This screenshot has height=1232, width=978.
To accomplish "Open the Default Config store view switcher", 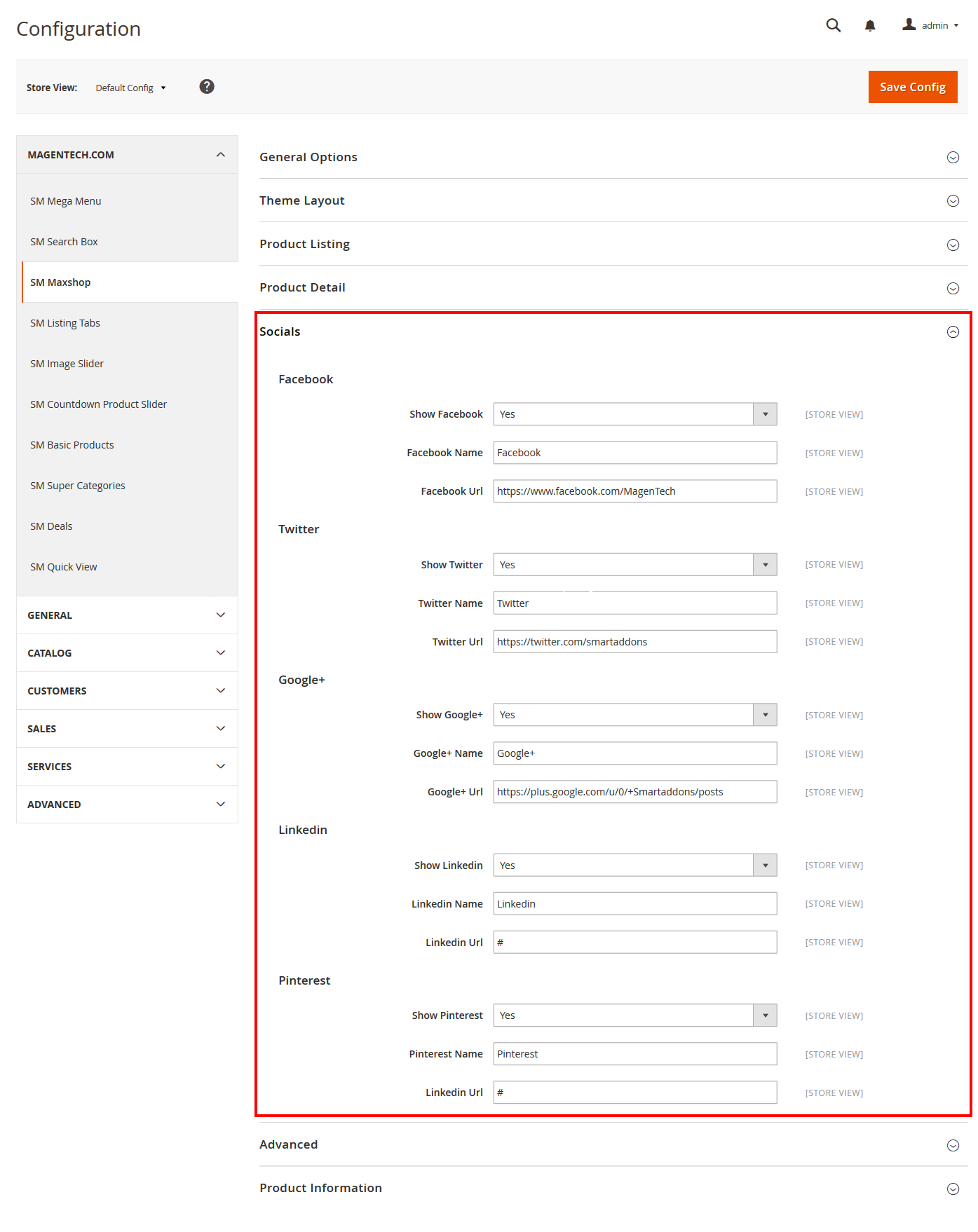I will pyautogui.click(x=130, y=88).
